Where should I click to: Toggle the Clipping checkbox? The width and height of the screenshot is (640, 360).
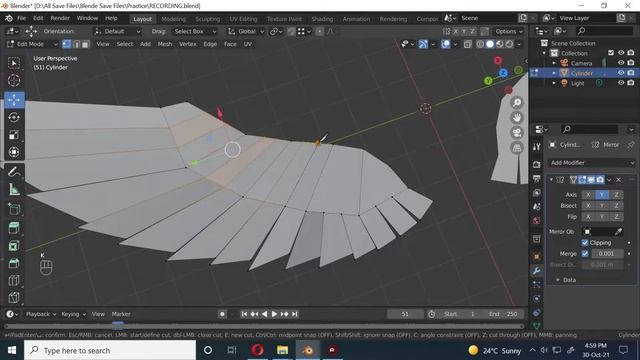[x=585, y=242]
